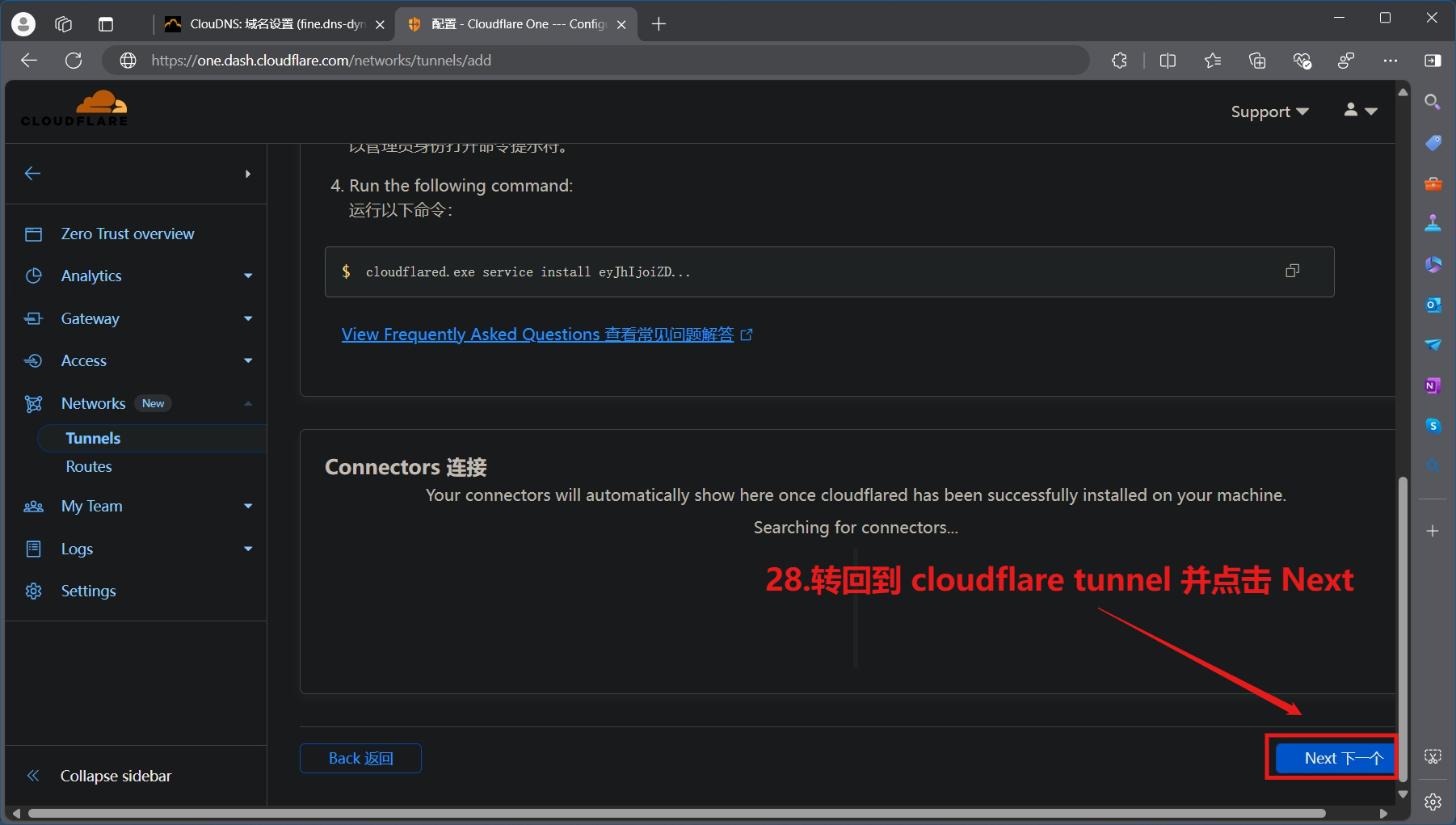This screenshot has height=825, width=1456.
Task: Expand the Logs menu arrow
Action: click(x=248, y=549)
